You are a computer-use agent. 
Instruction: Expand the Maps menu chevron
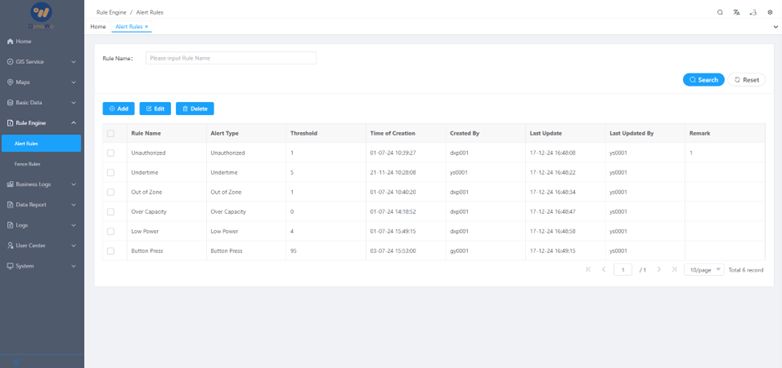coord(74,83)
